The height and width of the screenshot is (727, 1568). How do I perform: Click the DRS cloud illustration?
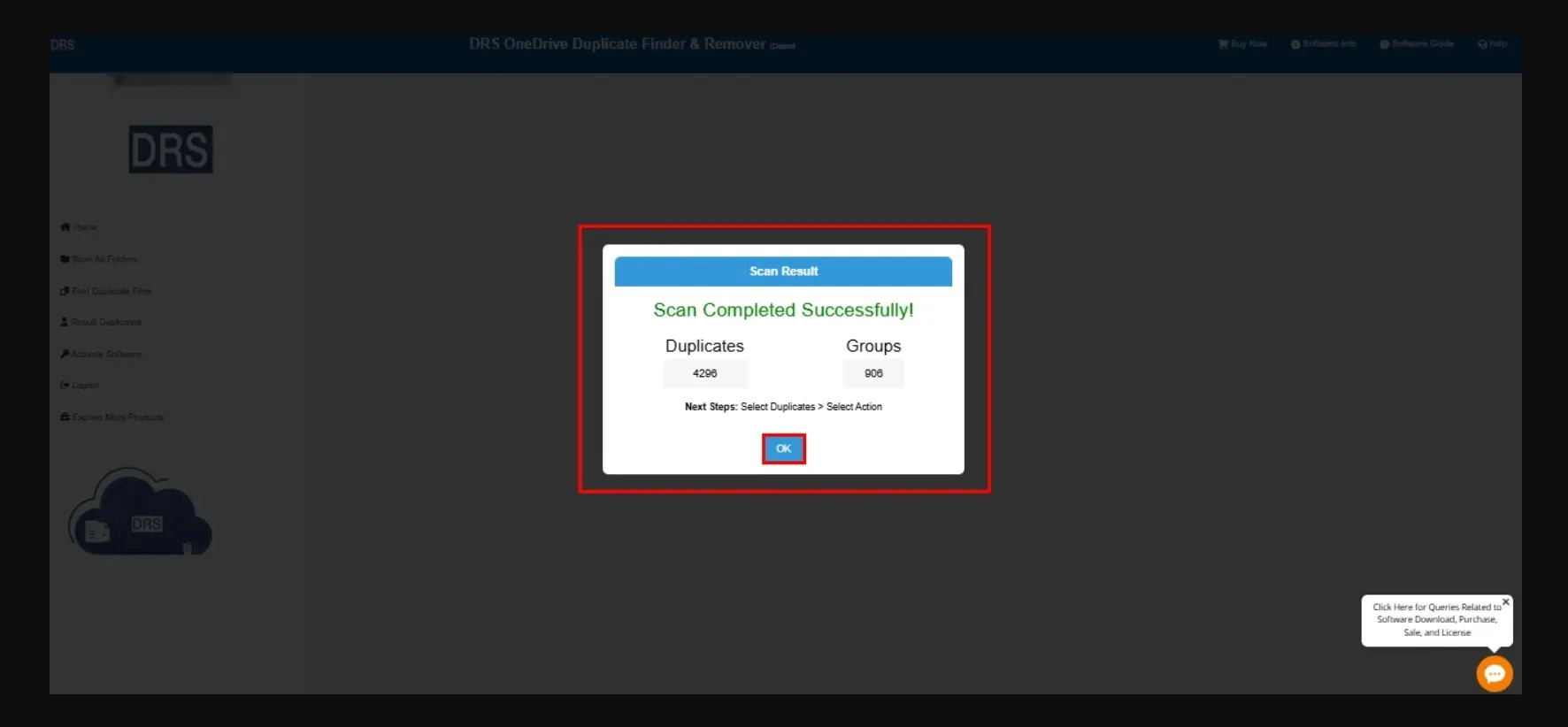point(141,514)
